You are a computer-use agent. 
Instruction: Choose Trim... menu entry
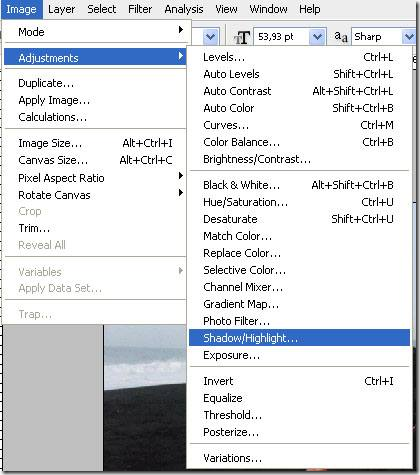point(95,228)
